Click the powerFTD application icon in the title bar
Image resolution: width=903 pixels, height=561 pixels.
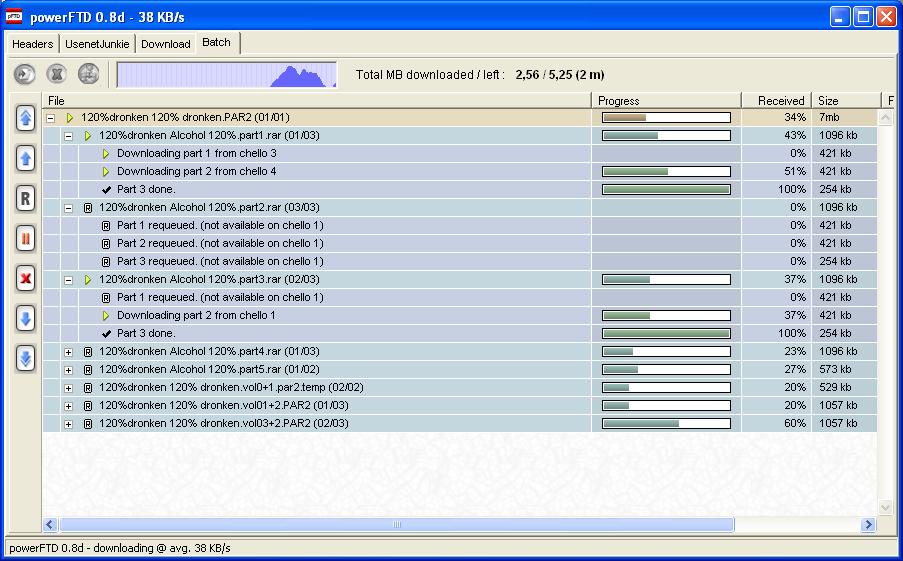point(14,16)
